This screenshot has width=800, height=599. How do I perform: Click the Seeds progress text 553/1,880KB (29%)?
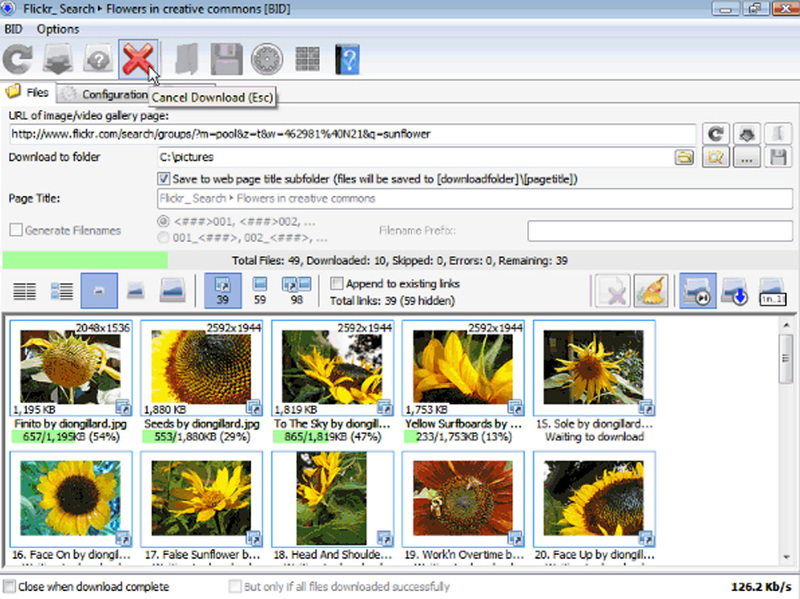(202, 437)
